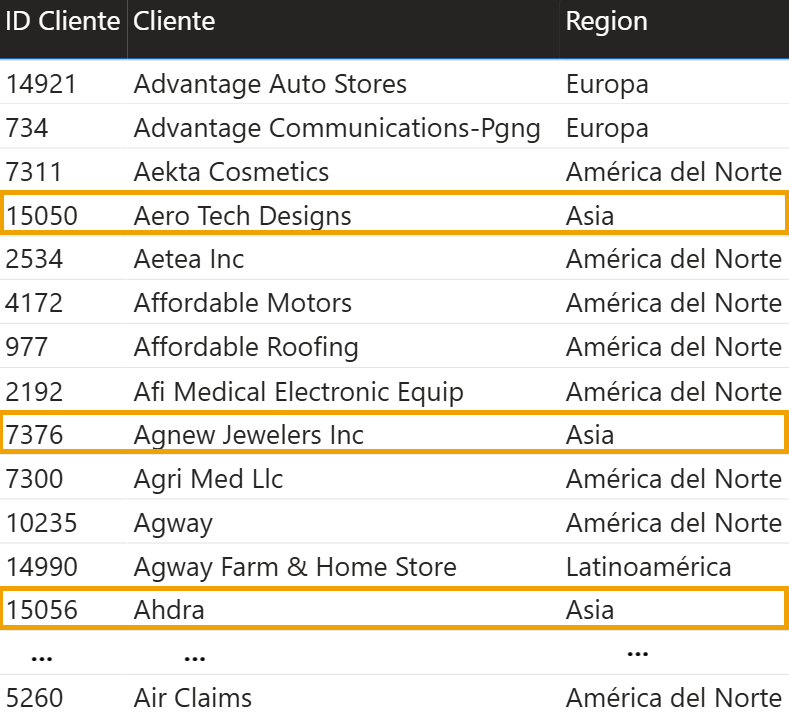This screenshot has width=789, height=718.
Task: Click Afi Medical Electronic Equip entry
Action: 298,391
